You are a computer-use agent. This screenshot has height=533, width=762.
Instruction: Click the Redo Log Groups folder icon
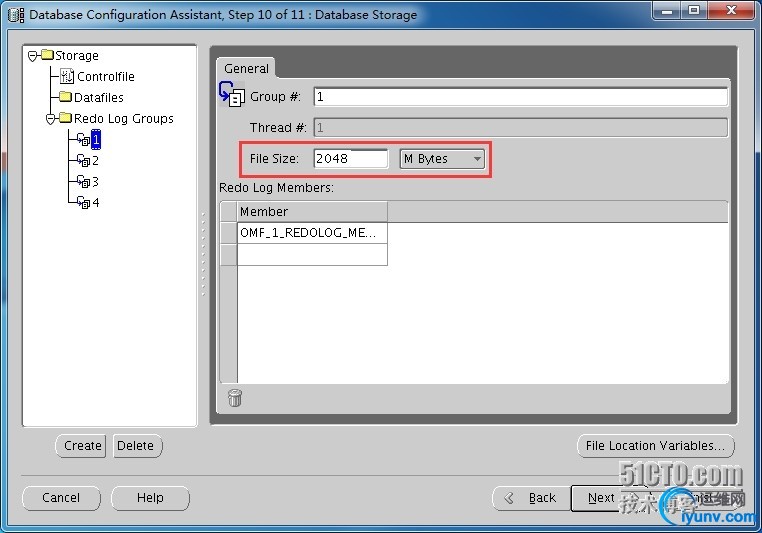[66, 118]
